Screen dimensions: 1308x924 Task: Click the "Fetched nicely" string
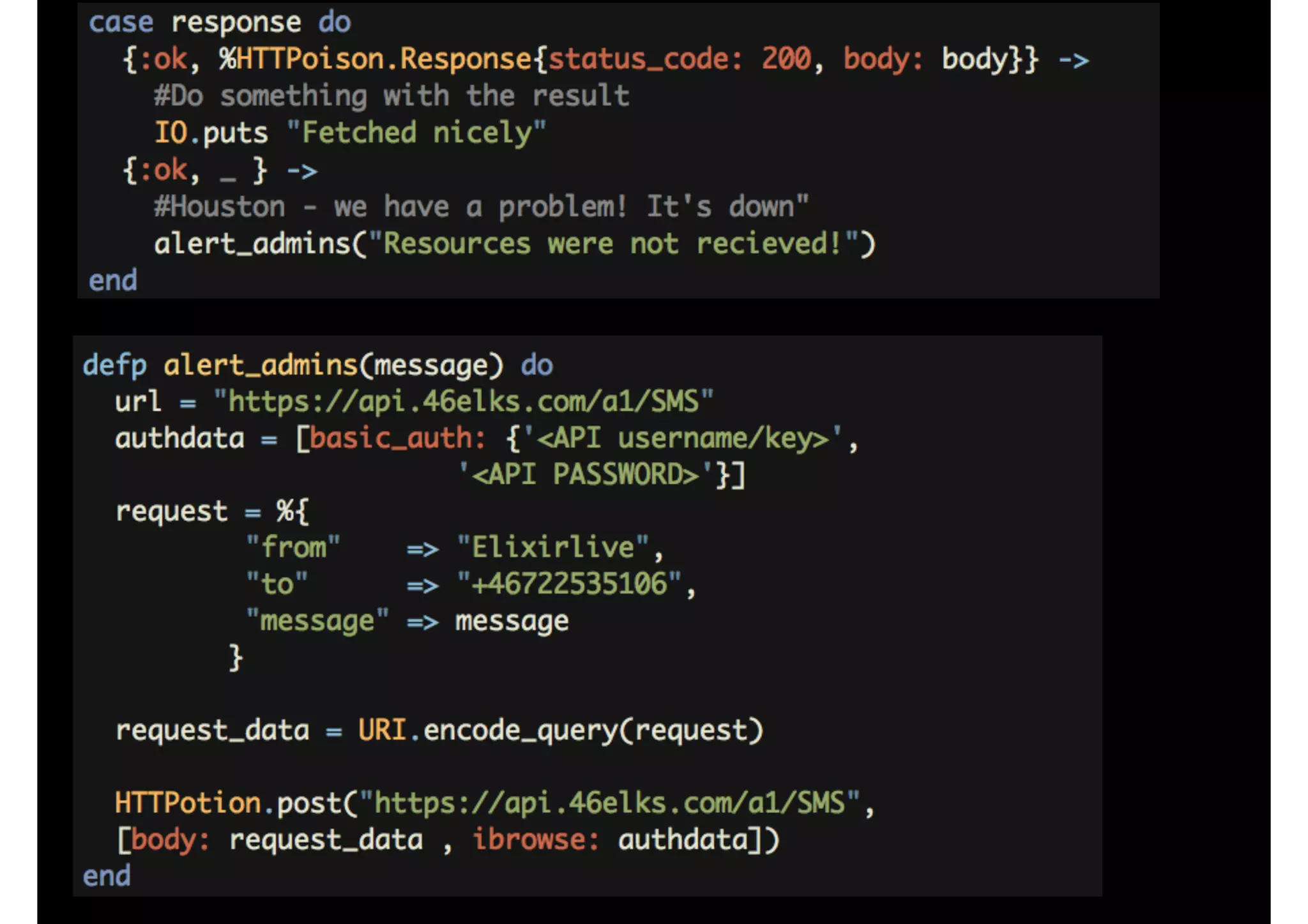pyautogui.click(x=416, y=133)
